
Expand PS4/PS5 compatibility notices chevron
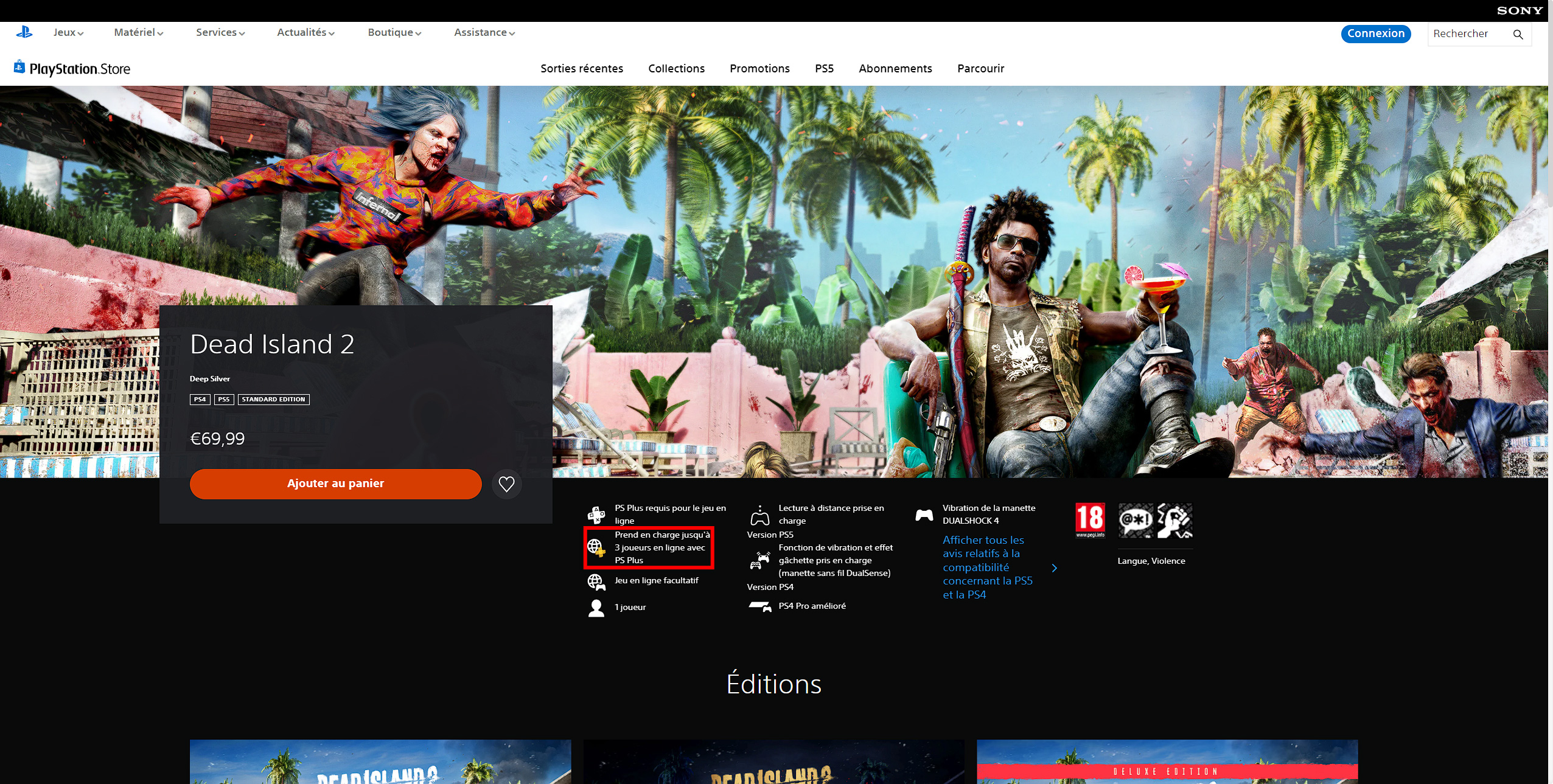click(x=1056, y=567)
